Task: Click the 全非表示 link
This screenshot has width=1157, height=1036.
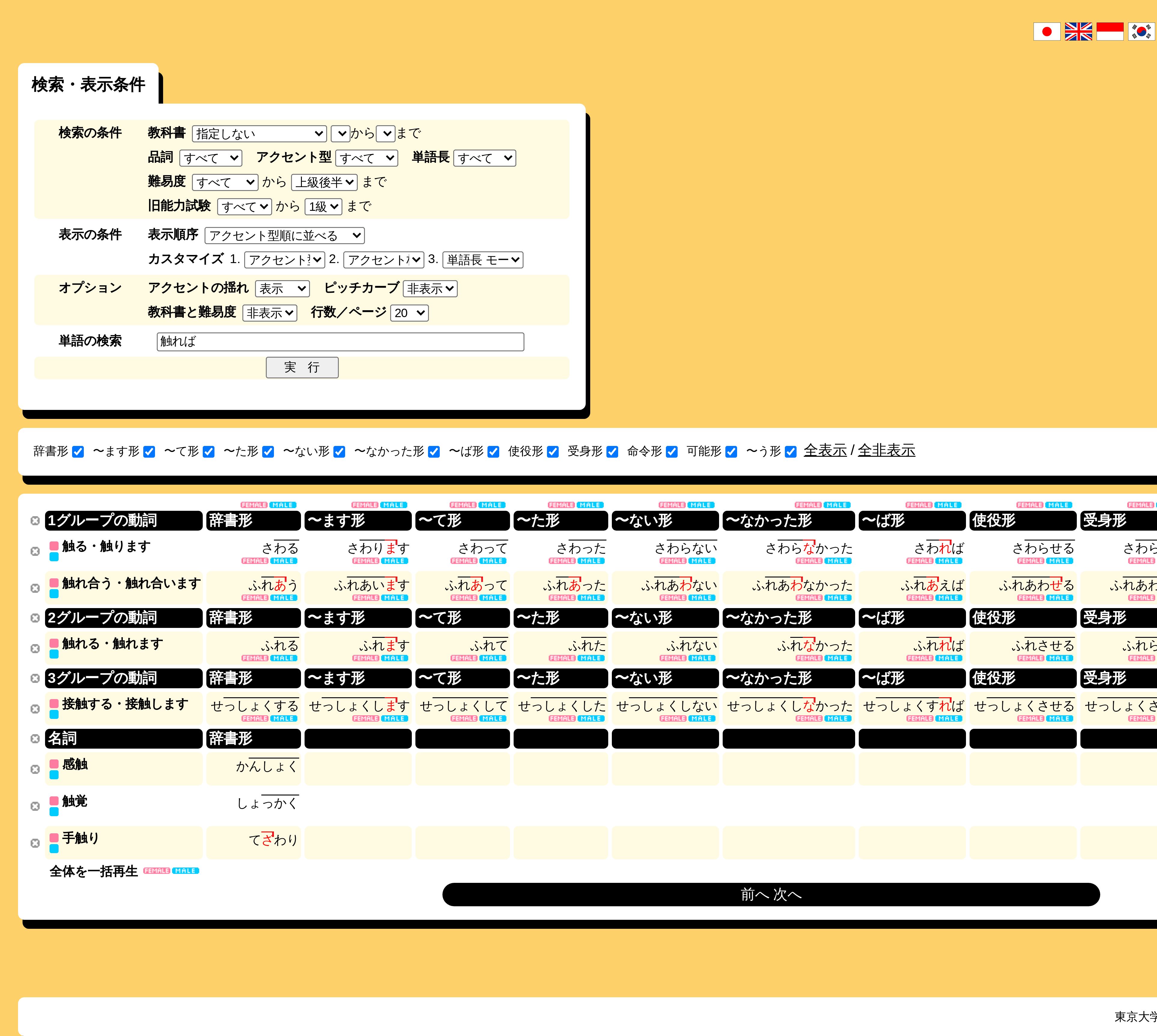Action: point(886,450)
